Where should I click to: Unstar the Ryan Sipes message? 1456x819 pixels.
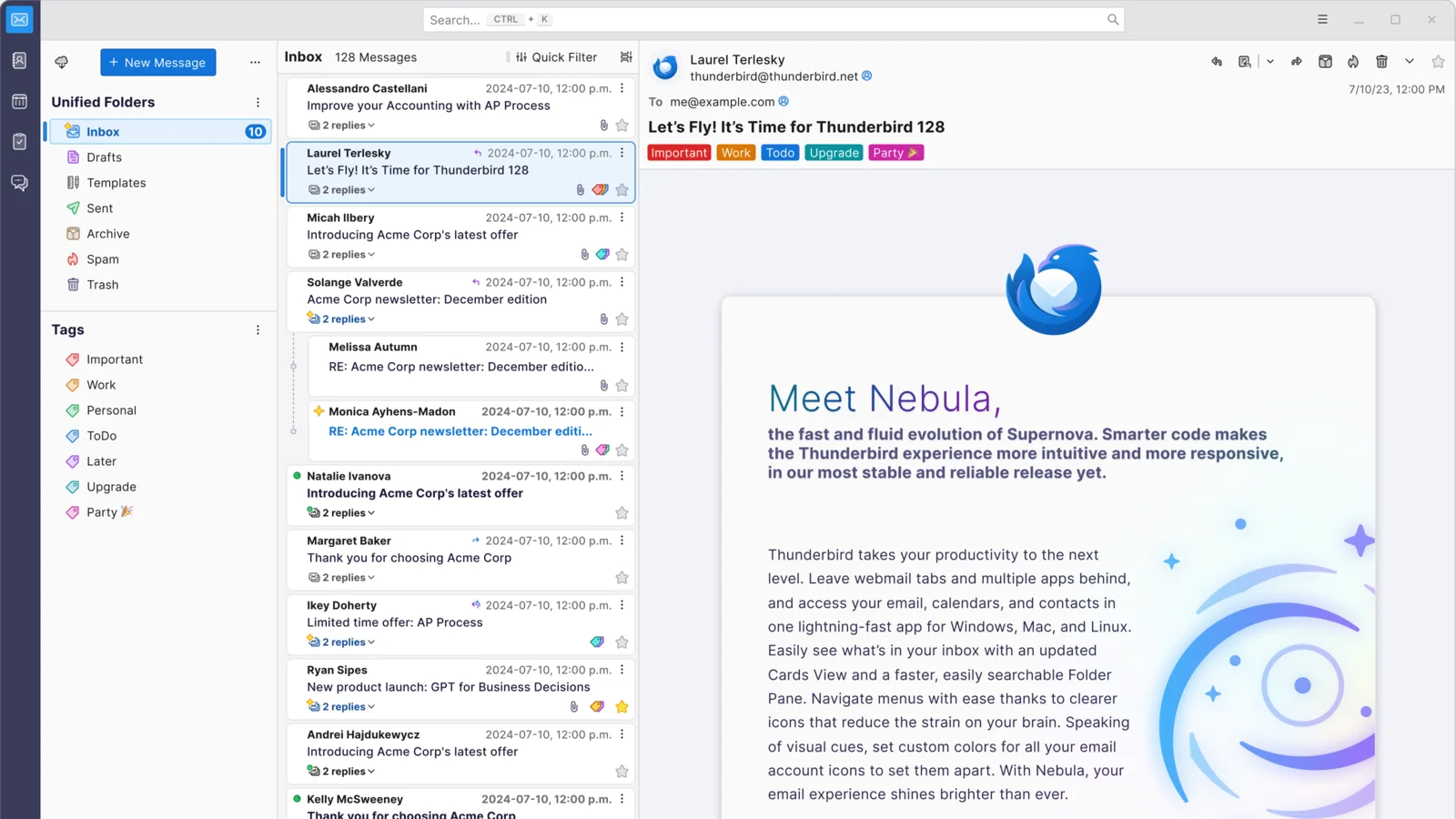[x=622, y=707]
